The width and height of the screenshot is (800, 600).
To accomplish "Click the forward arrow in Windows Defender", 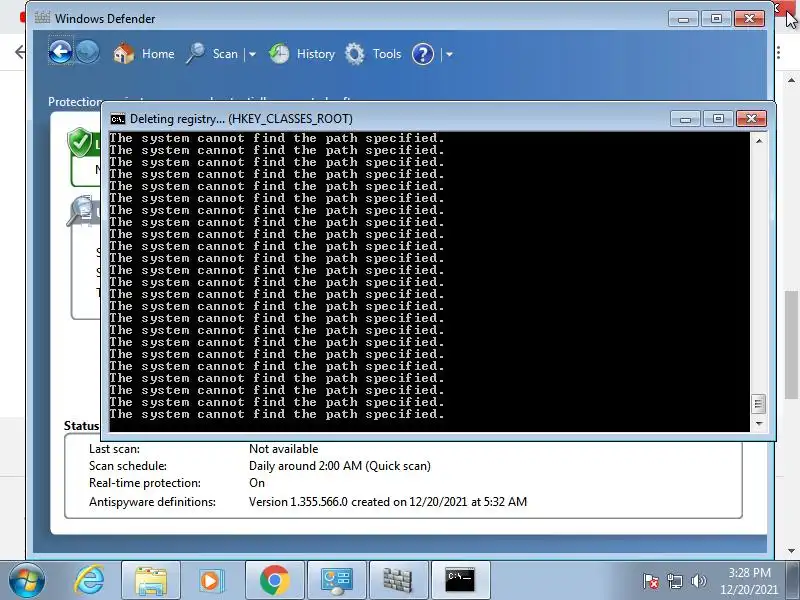I will [x=88, y=52].
